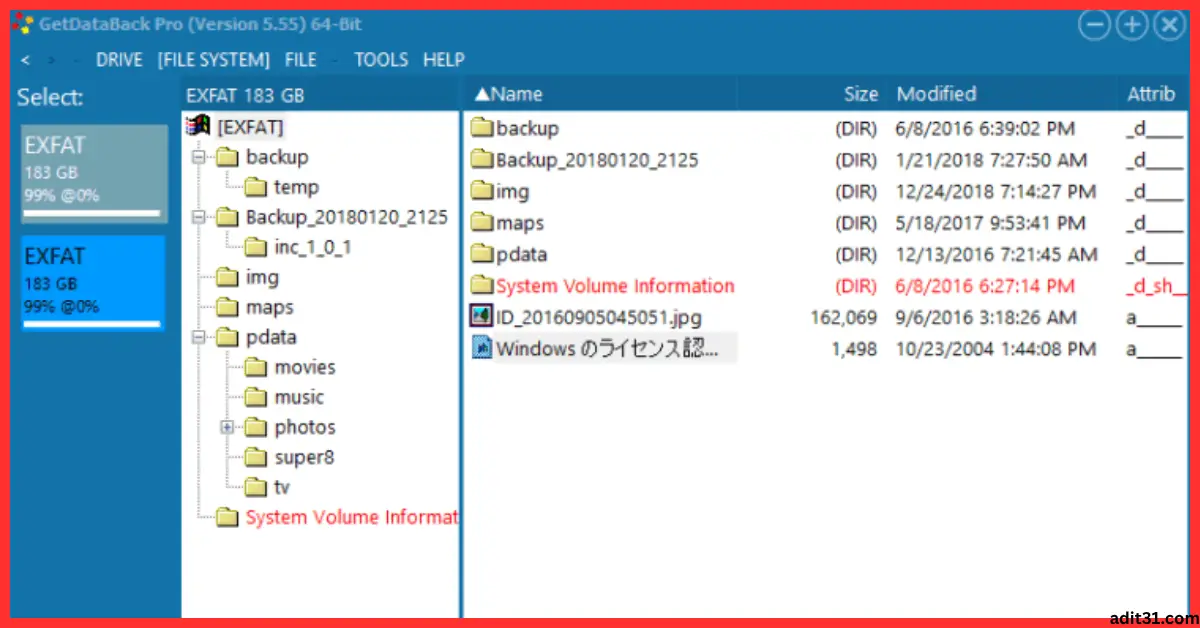
Task: Open the HELP menu
Action: point(444,60)
